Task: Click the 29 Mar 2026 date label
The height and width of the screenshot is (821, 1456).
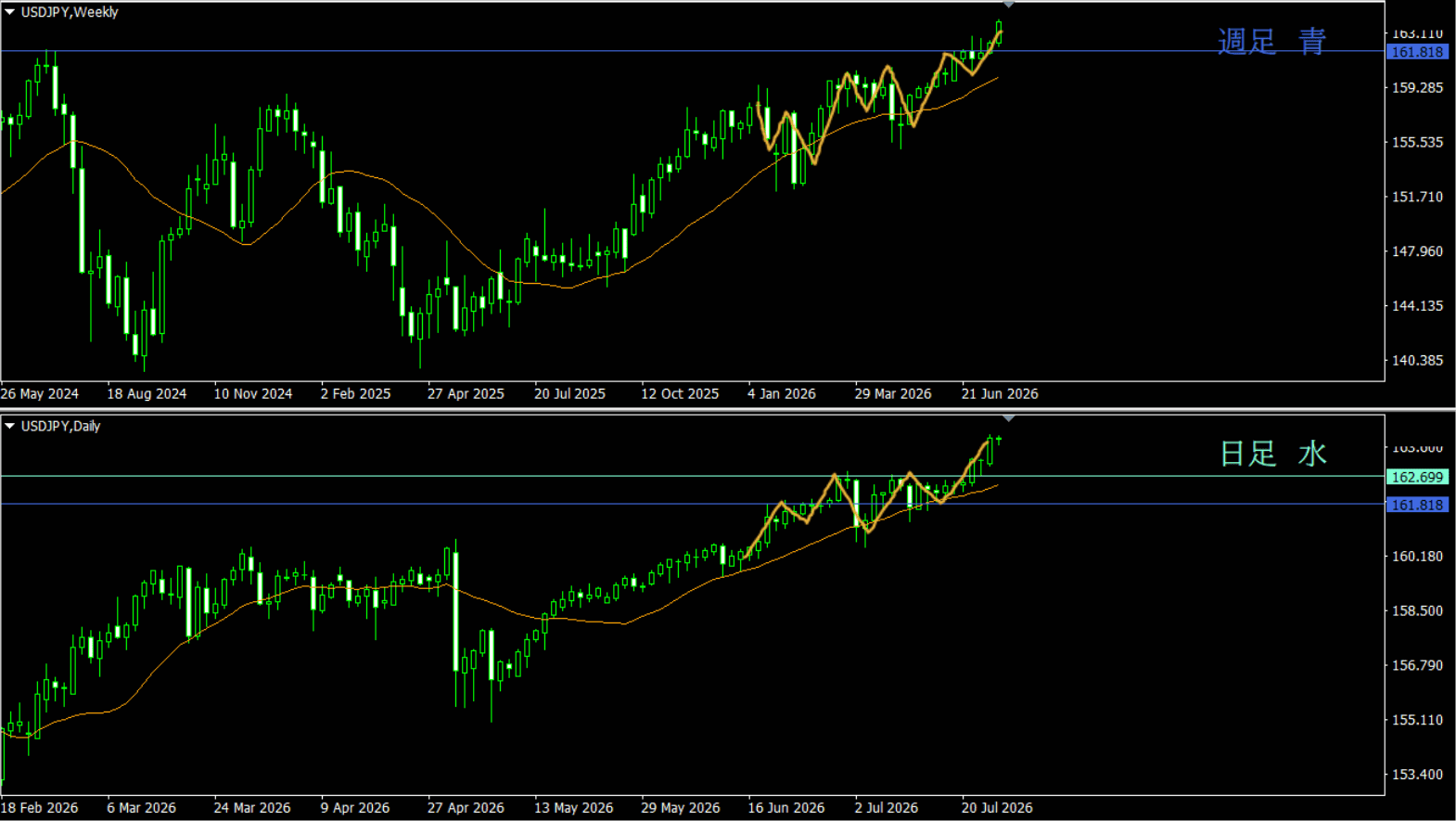Action: point(893,393)
